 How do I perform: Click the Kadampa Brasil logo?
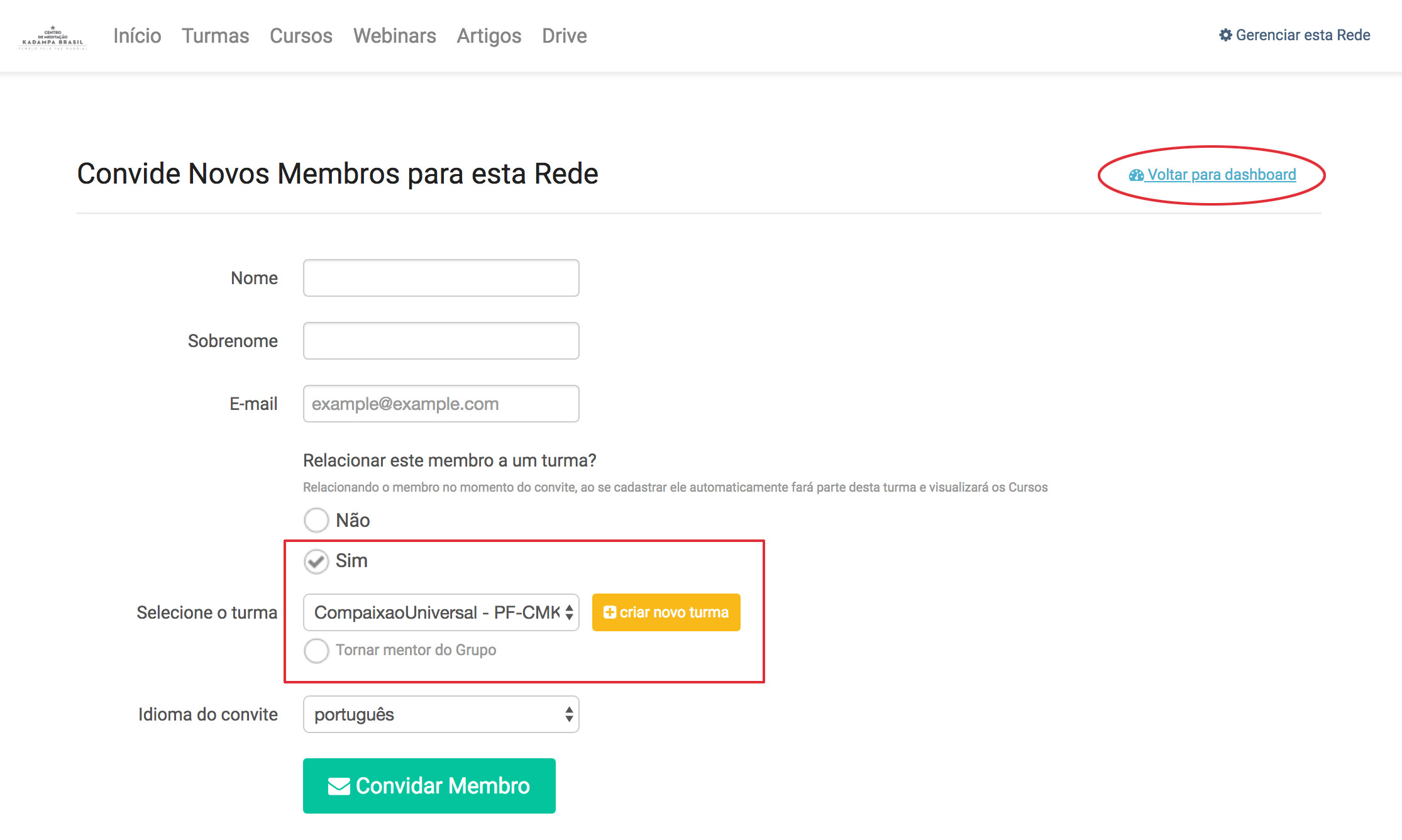pos(53,38)
